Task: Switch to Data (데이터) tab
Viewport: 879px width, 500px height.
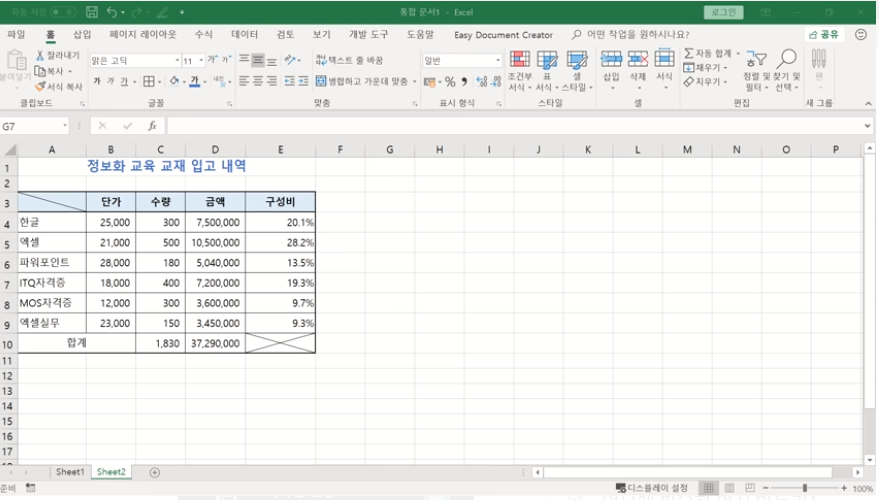Action: coord(244,34)
